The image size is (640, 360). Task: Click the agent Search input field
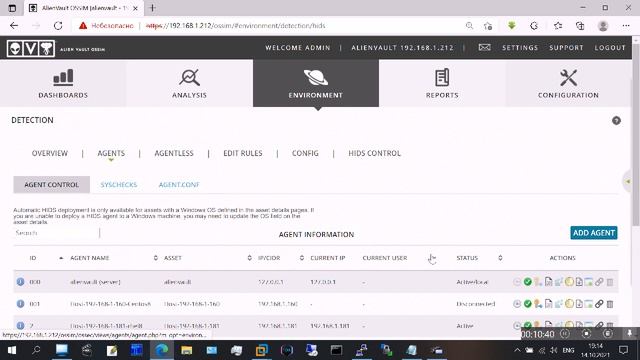[x=56, y=233]
